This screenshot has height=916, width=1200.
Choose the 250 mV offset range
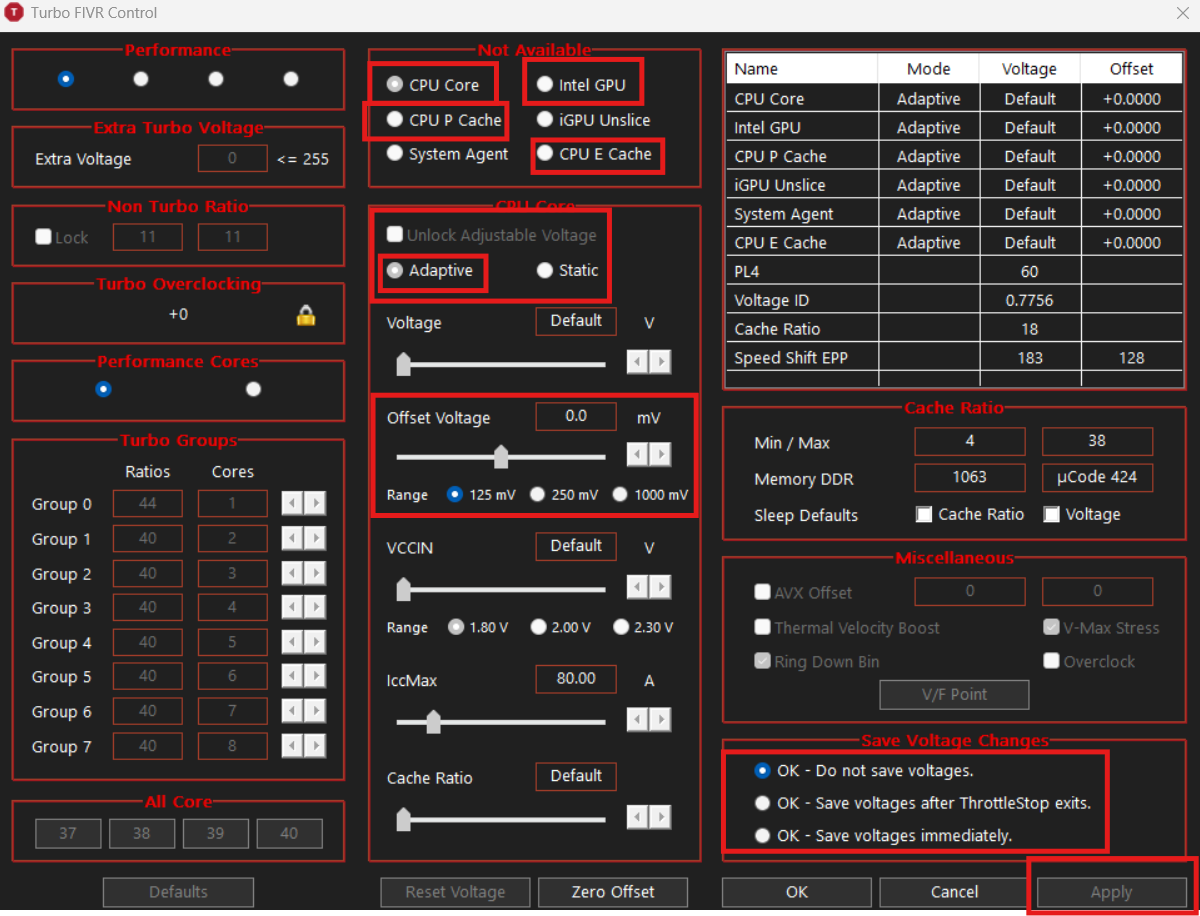[x=538, y=494]
